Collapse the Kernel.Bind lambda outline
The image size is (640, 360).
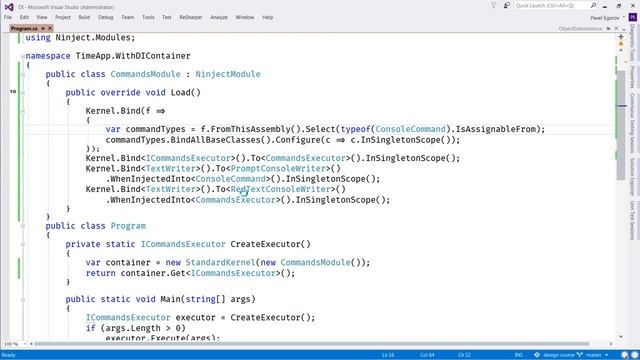click(23, 111)
